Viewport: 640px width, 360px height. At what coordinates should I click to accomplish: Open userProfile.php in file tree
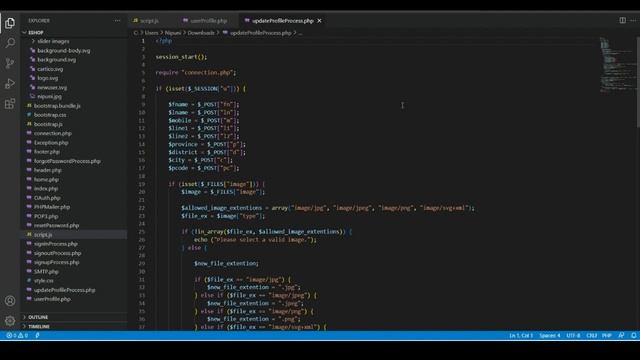click(x=52, y=299)
